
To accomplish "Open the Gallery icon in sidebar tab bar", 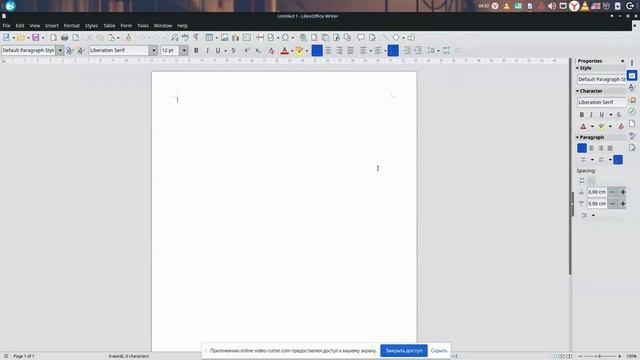I will (x=632, y=100).
